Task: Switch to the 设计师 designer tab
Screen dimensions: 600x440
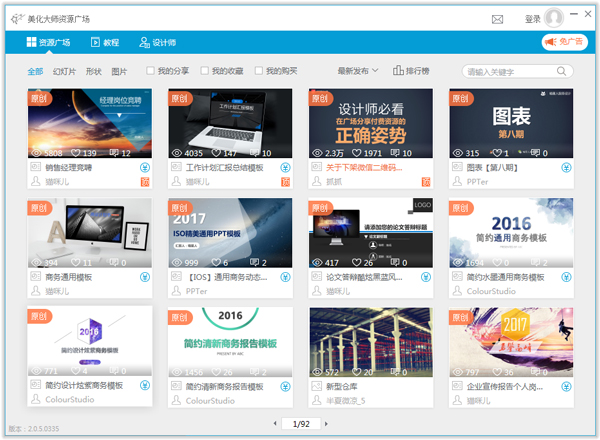Action: click(158, 42)
